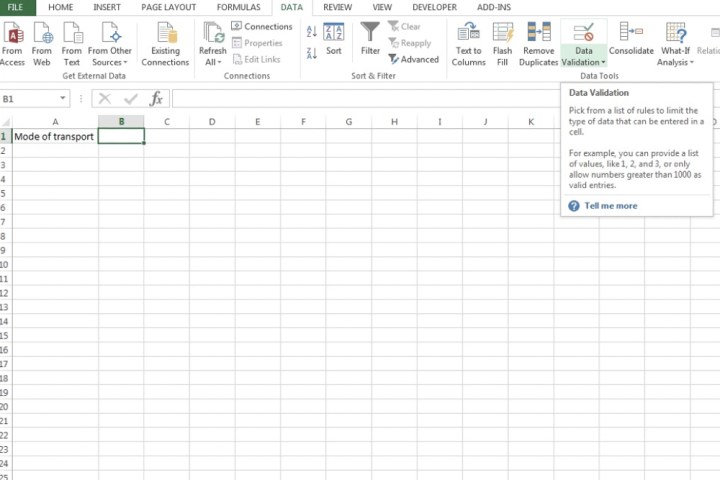
Task: Click the Advanced filter button
Action: pos(414,59)
